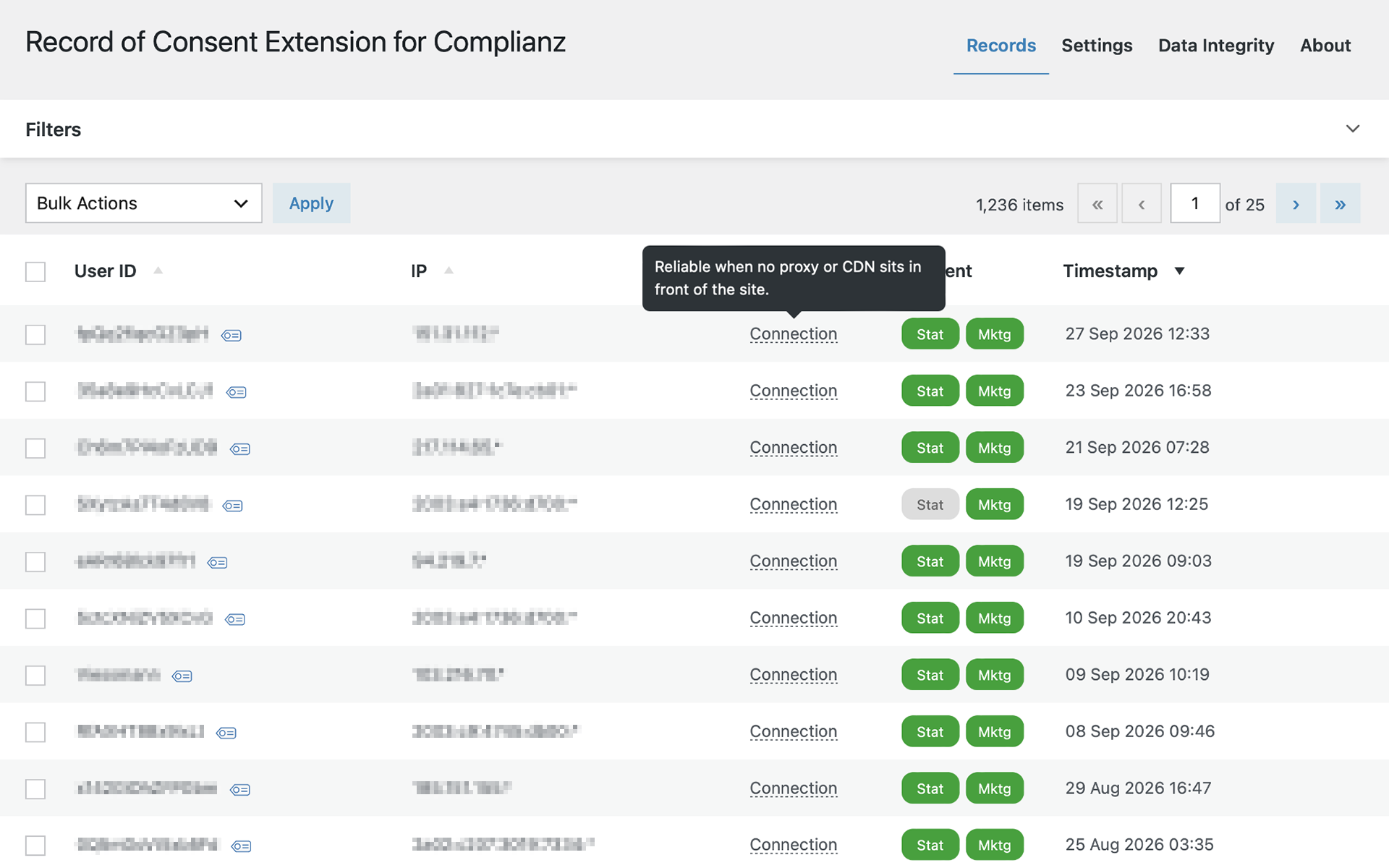Viewport: 1389px width, 868px height.
Task: Click the ID card icon in the 25 Aug 2026 03:35 row
Action: coord(242,846)
